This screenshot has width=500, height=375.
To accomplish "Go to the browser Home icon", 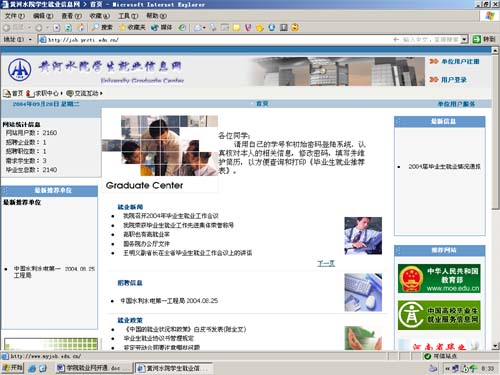I will coord(80,28).
